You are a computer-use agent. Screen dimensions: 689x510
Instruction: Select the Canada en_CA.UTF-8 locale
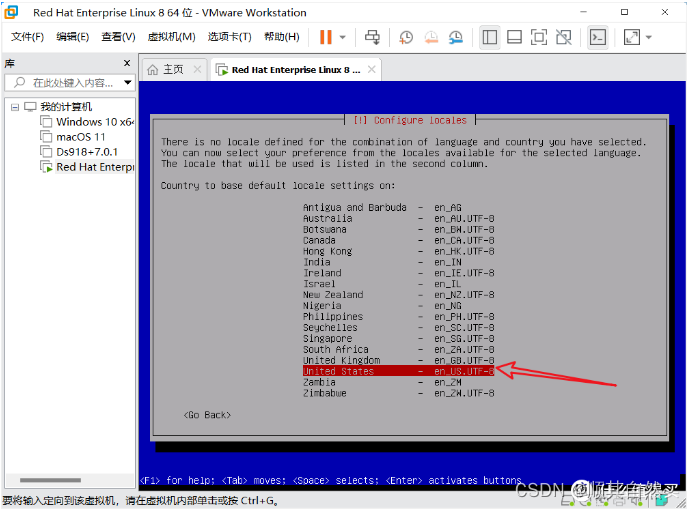tap(399, 240)
